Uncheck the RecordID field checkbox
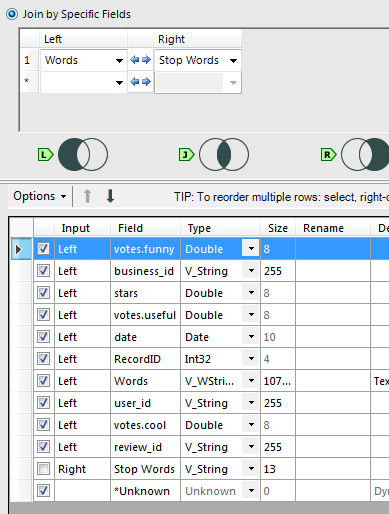389x514 pixels. coord(44,359)
